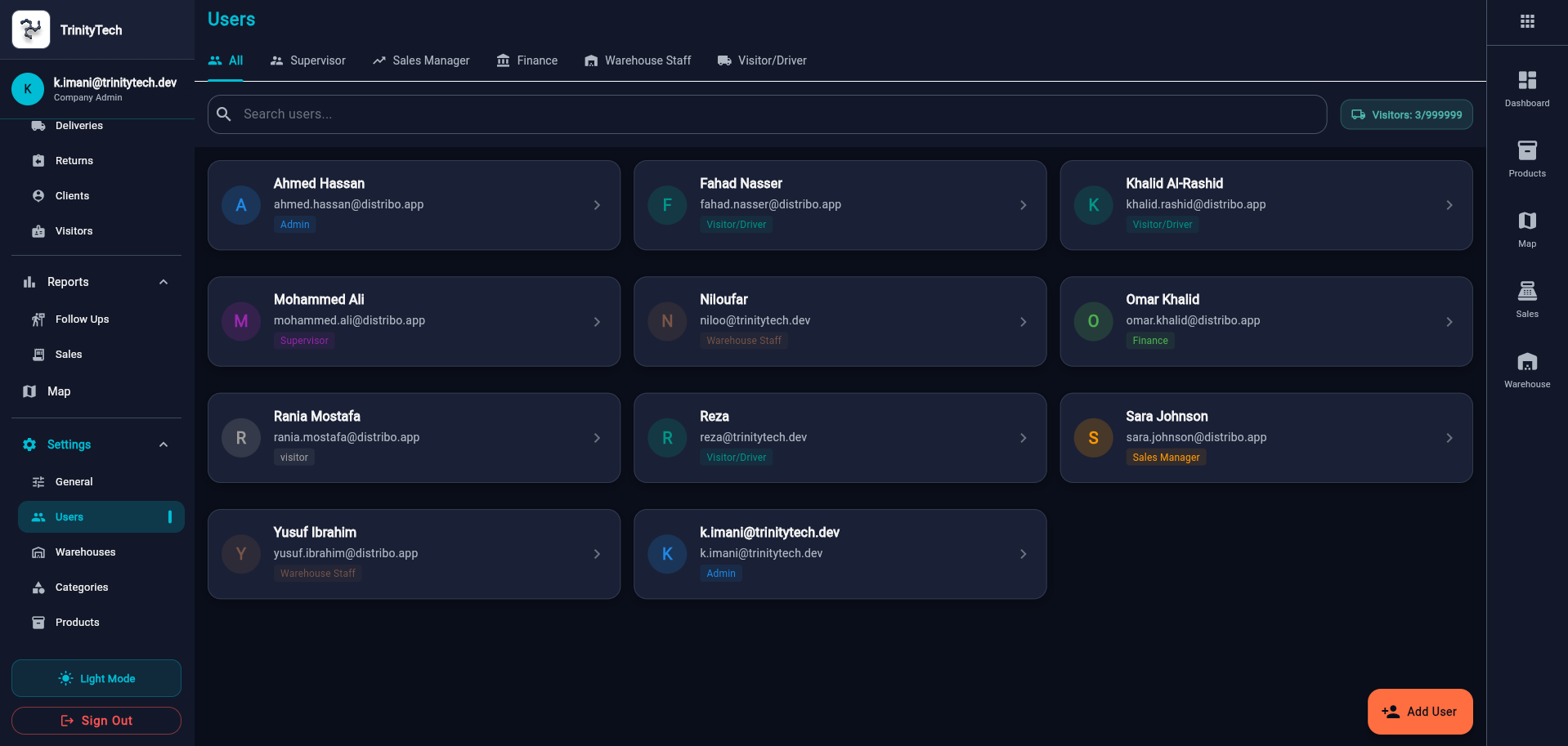This screenshot has height=746, width=1568.
Task: Open Sales in right icon panel
Action: click(1526, 299)
